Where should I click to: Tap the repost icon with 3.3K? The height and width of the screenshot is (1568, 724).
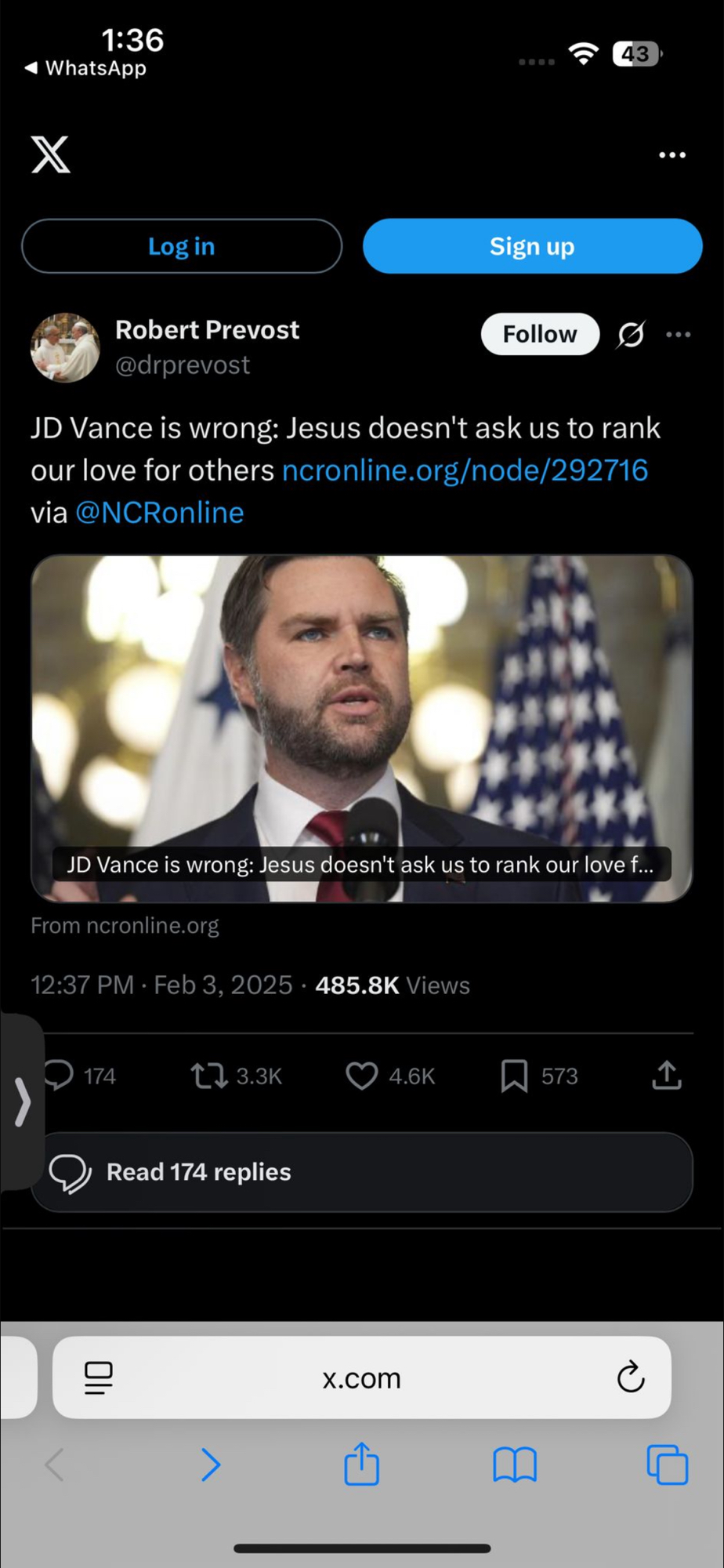pyautogui.click(x=209, y=1076)
